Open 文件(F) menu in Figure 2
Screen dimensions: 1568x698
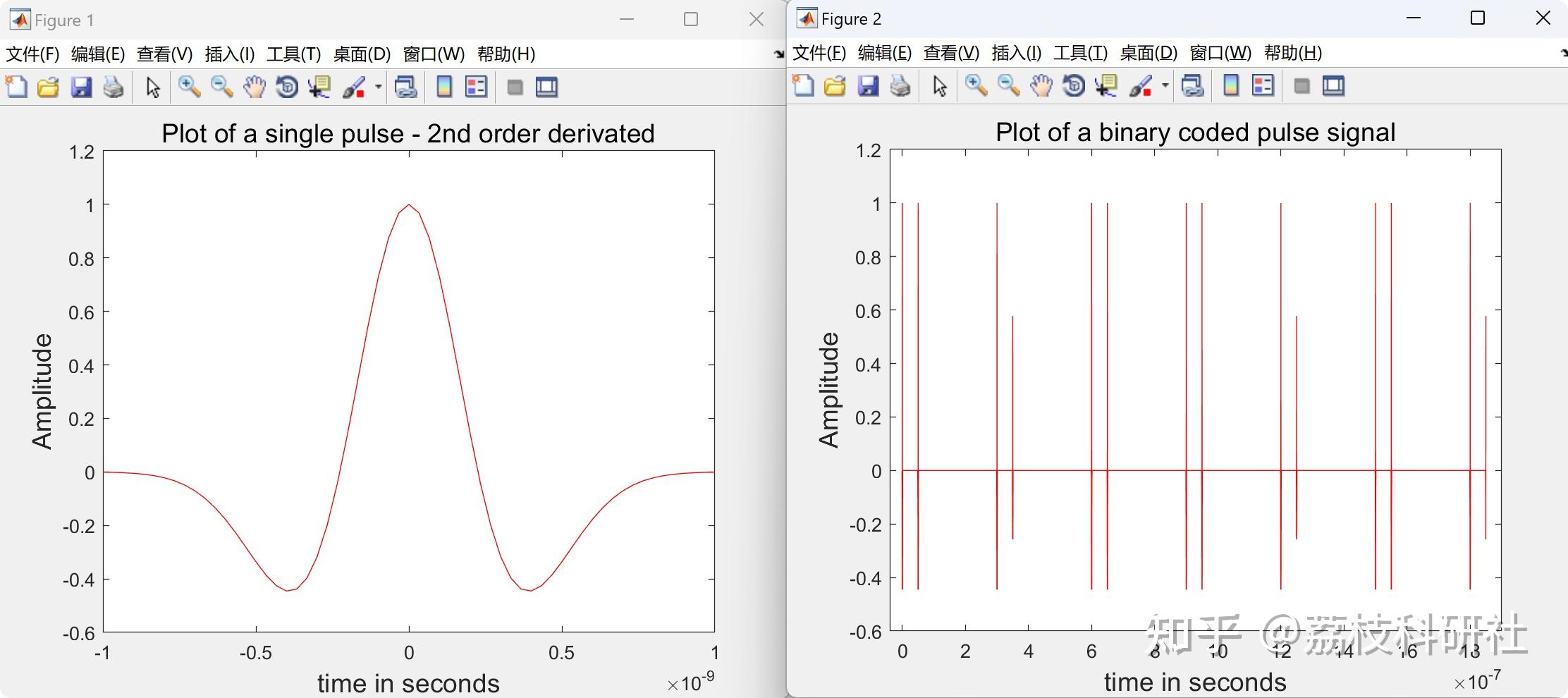coord(819,52)
